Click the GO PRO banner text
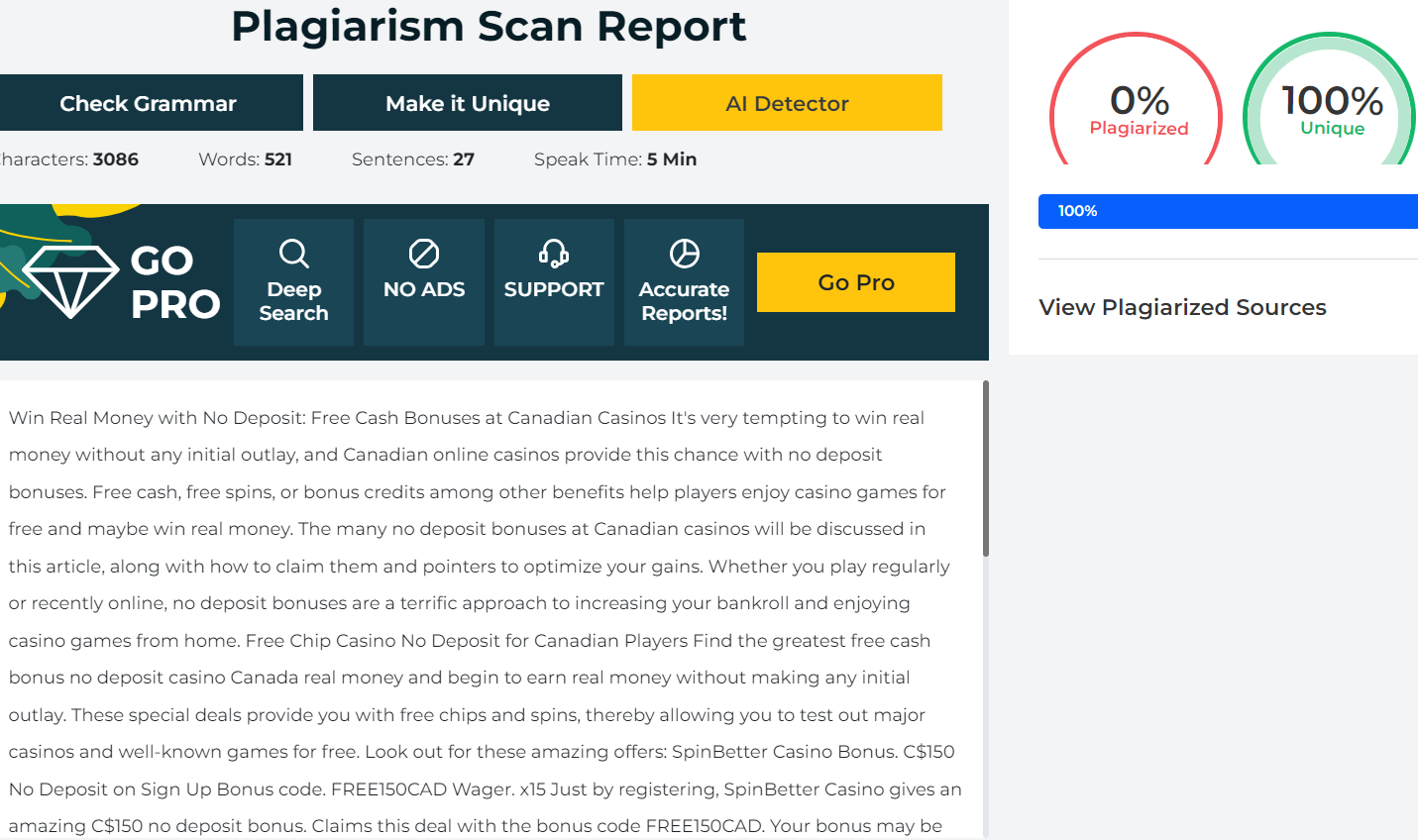The width and height of the screenshot is (1418, 840). 175,282
